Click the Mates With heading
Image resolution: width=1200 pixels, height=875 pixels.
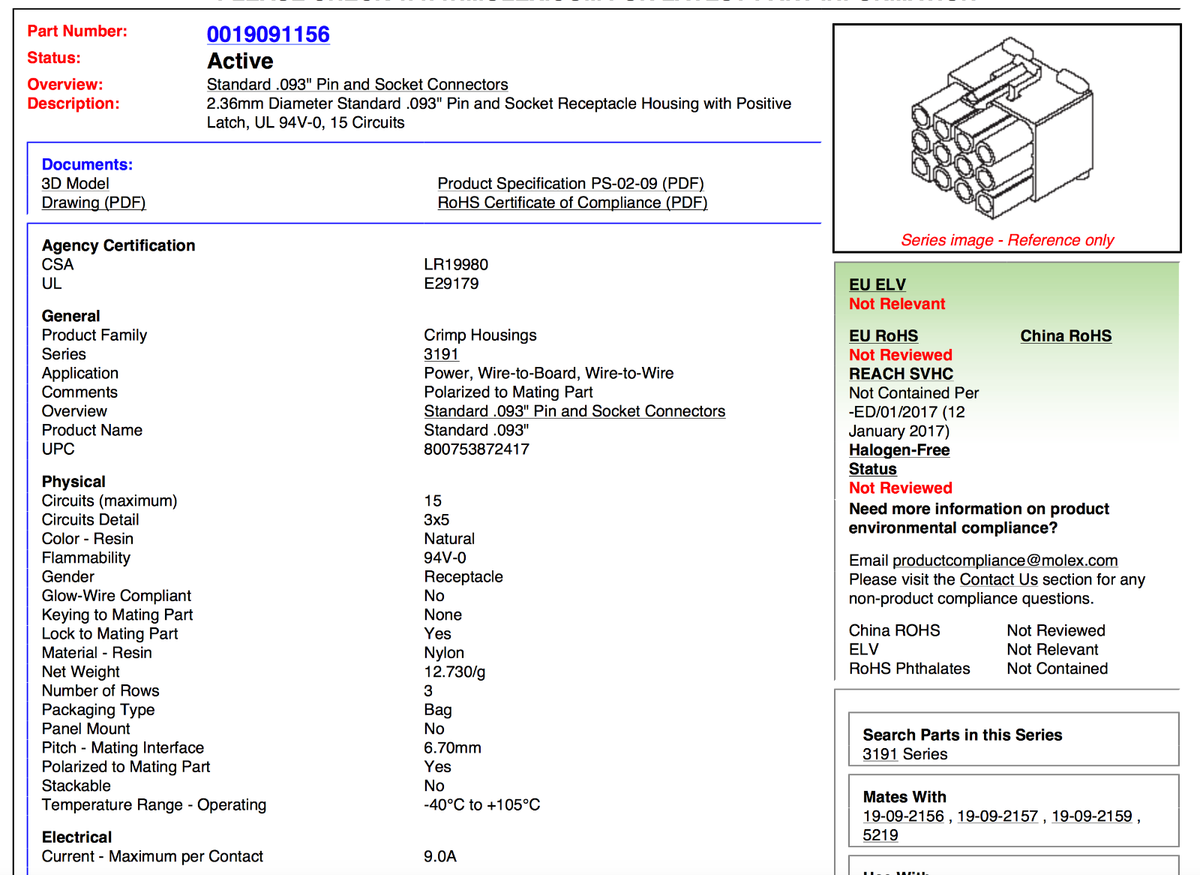904,798
